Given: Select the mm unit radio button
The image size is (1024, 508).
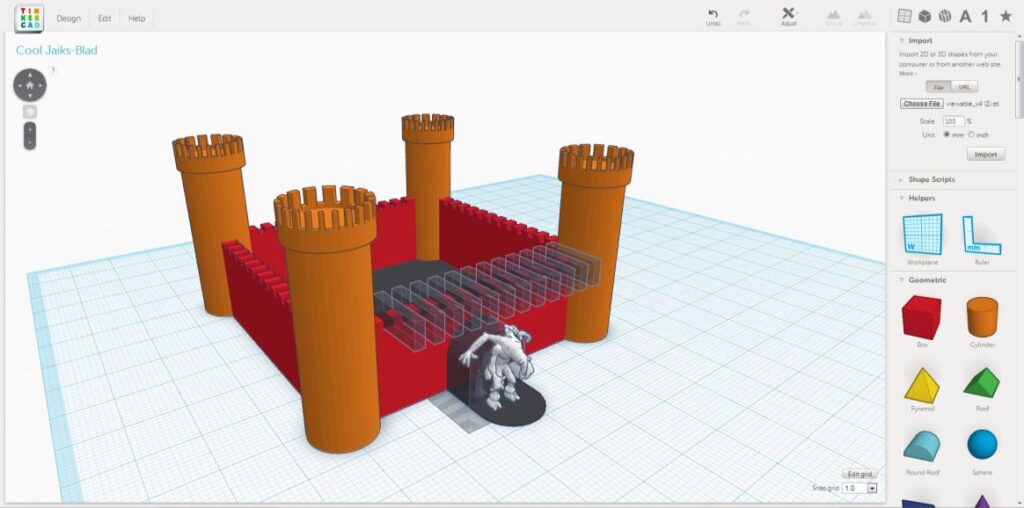Looking at the screenshot, I should pos(947,134).
